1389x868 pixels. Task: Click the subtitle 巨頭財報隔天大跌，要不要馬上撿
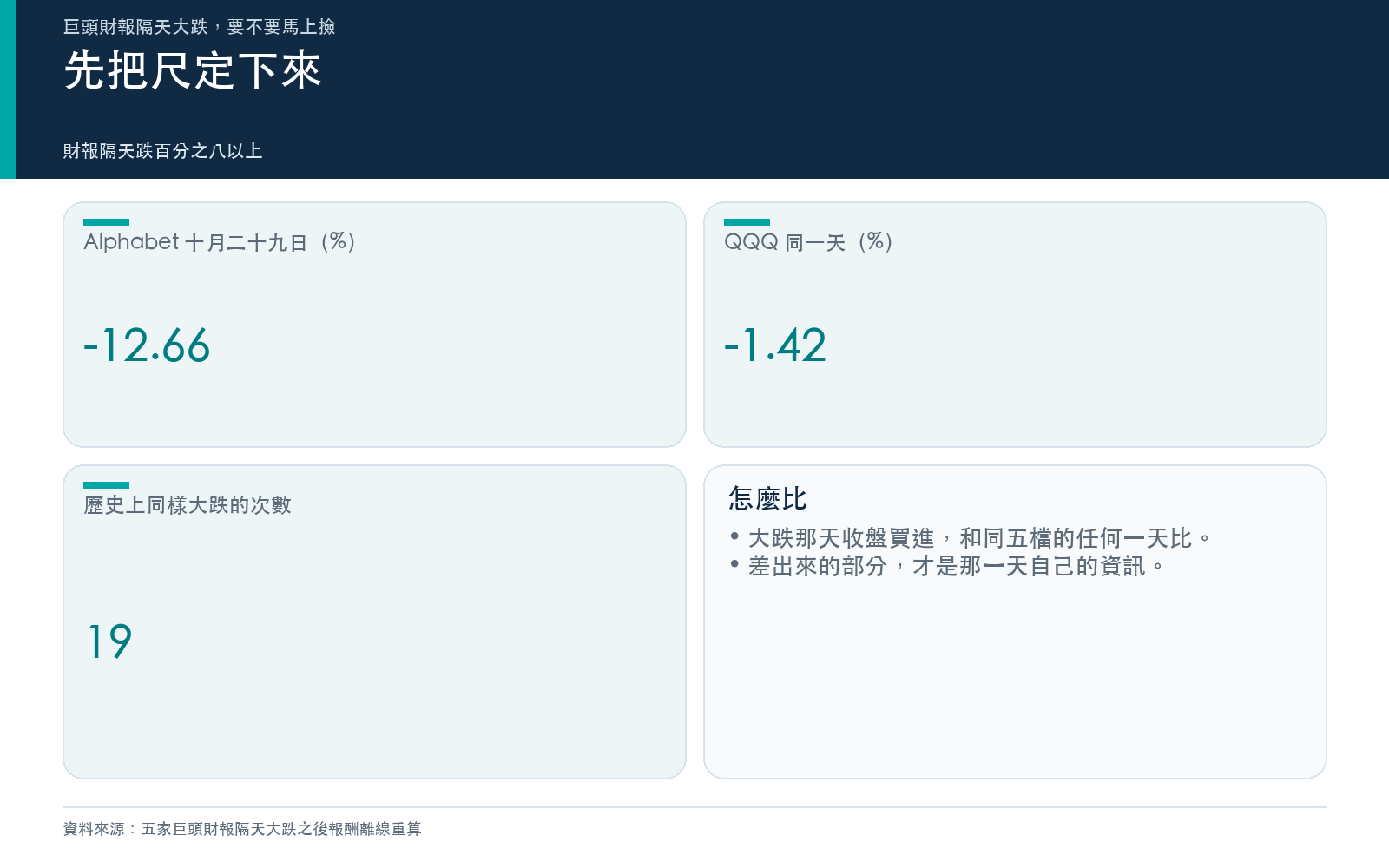(199, 27)
